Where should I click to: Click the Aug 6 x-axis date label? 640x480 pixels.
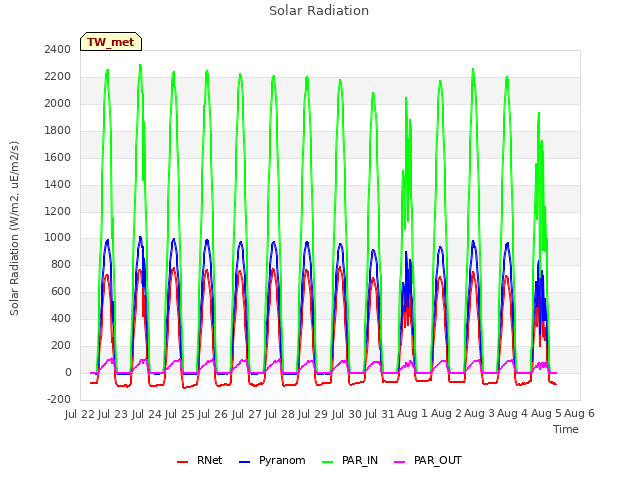580,414
